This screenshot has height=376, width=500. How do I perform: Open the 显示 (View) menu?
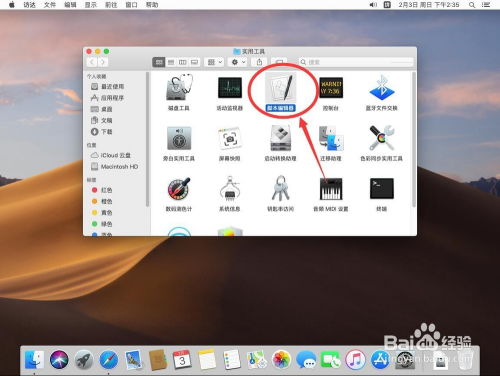(x=91, y=5)
